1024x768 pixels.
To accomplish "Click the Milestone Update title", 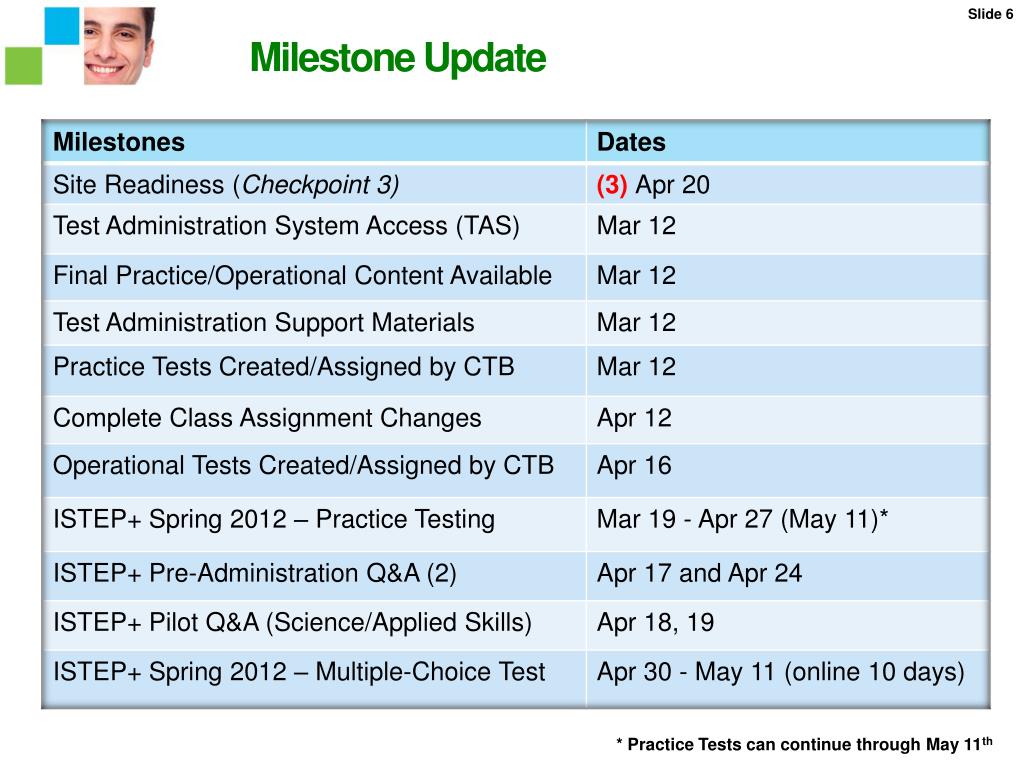I will [x=398, y=58].
